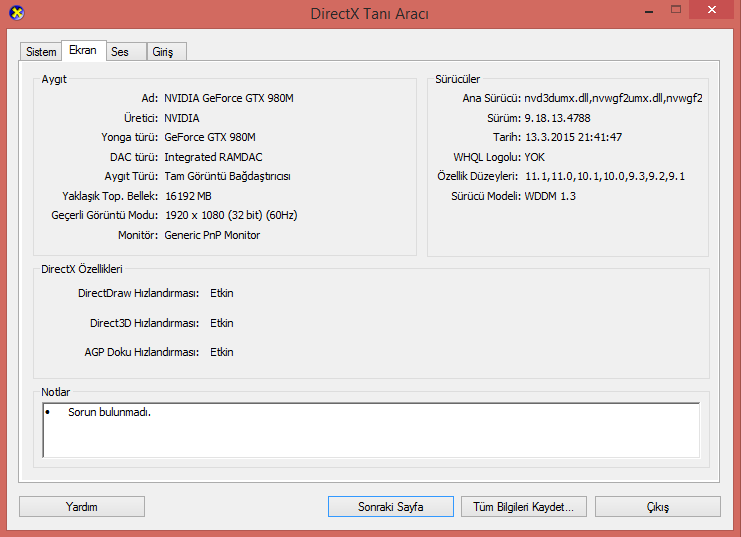The image size is (741, 537).
Task: Click the Çıkış button
Action: (x=658, y=507)
